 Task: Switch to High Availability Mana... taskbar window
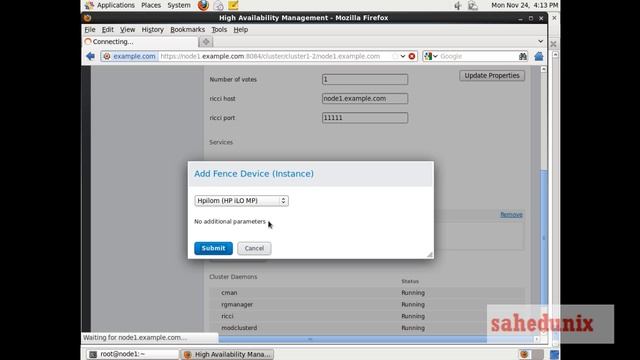click(x=227, y=354)
